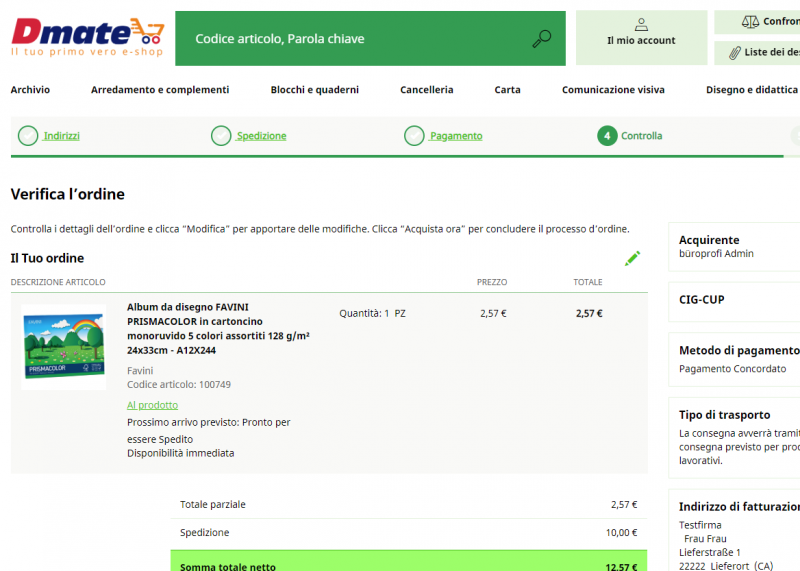
Task: Click the step 4 Controlla circle
Action: point(607,136)
